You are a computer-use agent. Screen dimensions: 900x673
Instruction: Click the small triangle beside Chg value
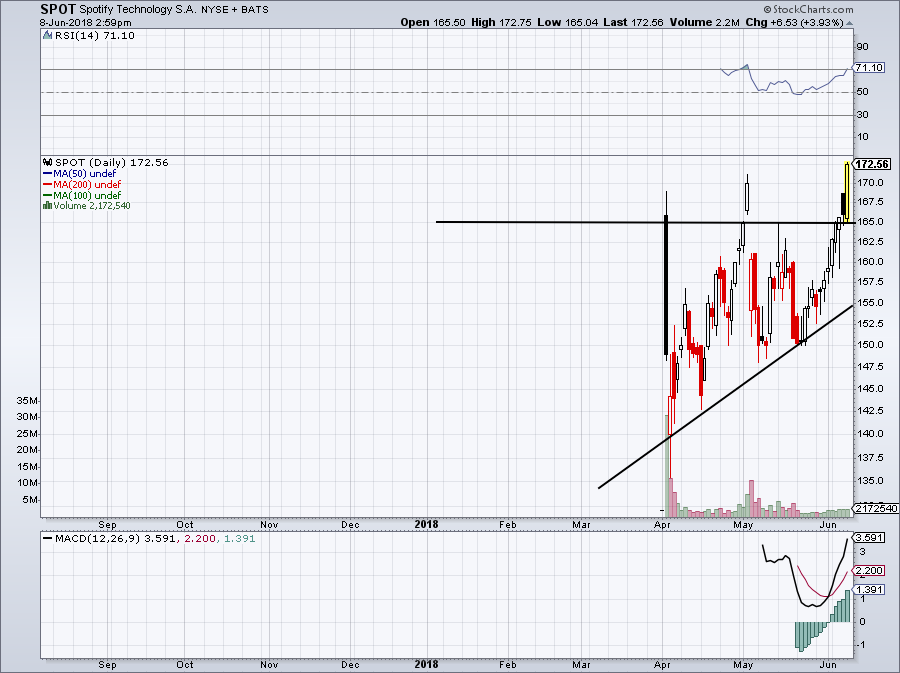point(849,24)
